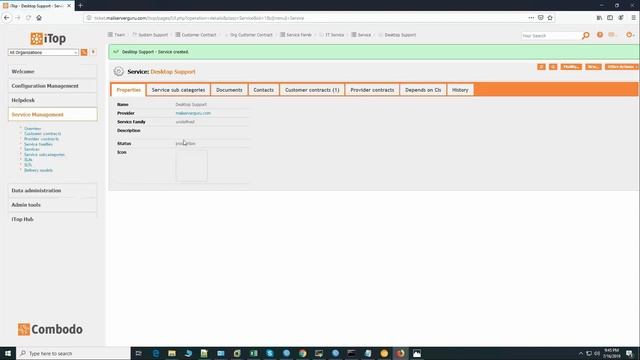Open the Welcome menu
The image size is (640, 360).
point(52,71)
